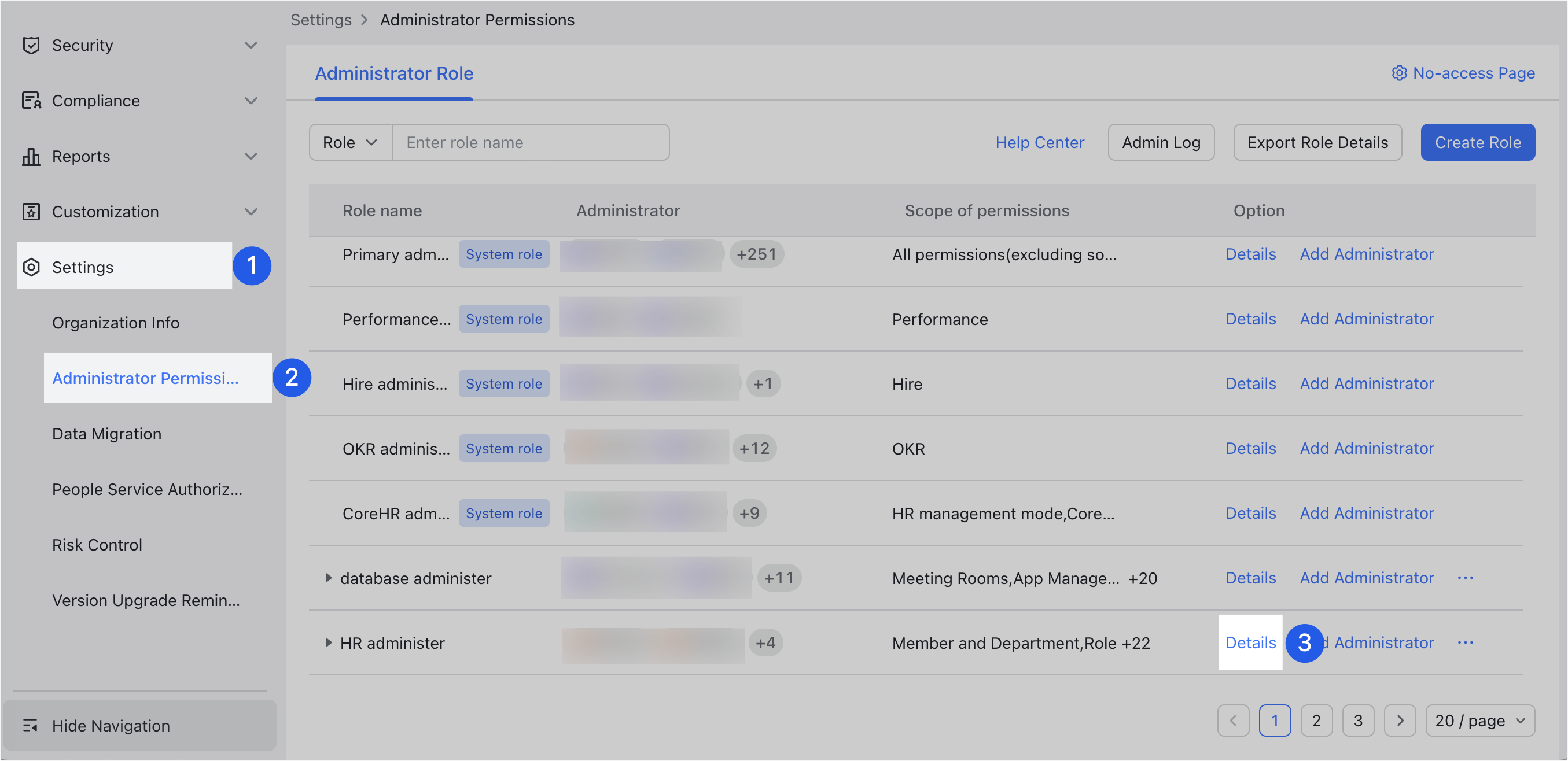Image resolution: width=1568 pixels, height=761 pixels.
Task: Expand the Customization menu chevron
Action: click(251, 212)
